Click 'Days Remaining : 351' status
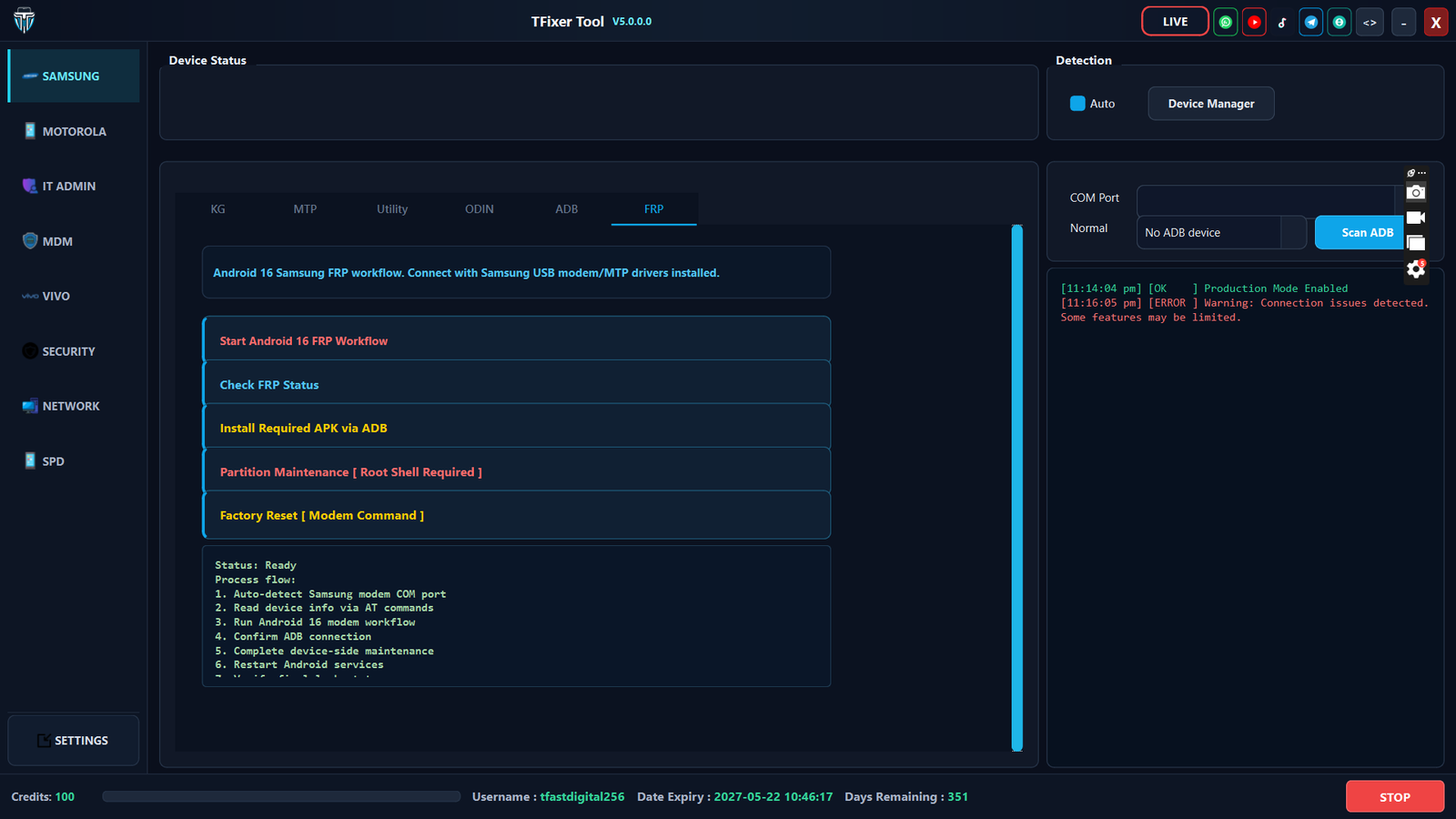 point(906,796)
